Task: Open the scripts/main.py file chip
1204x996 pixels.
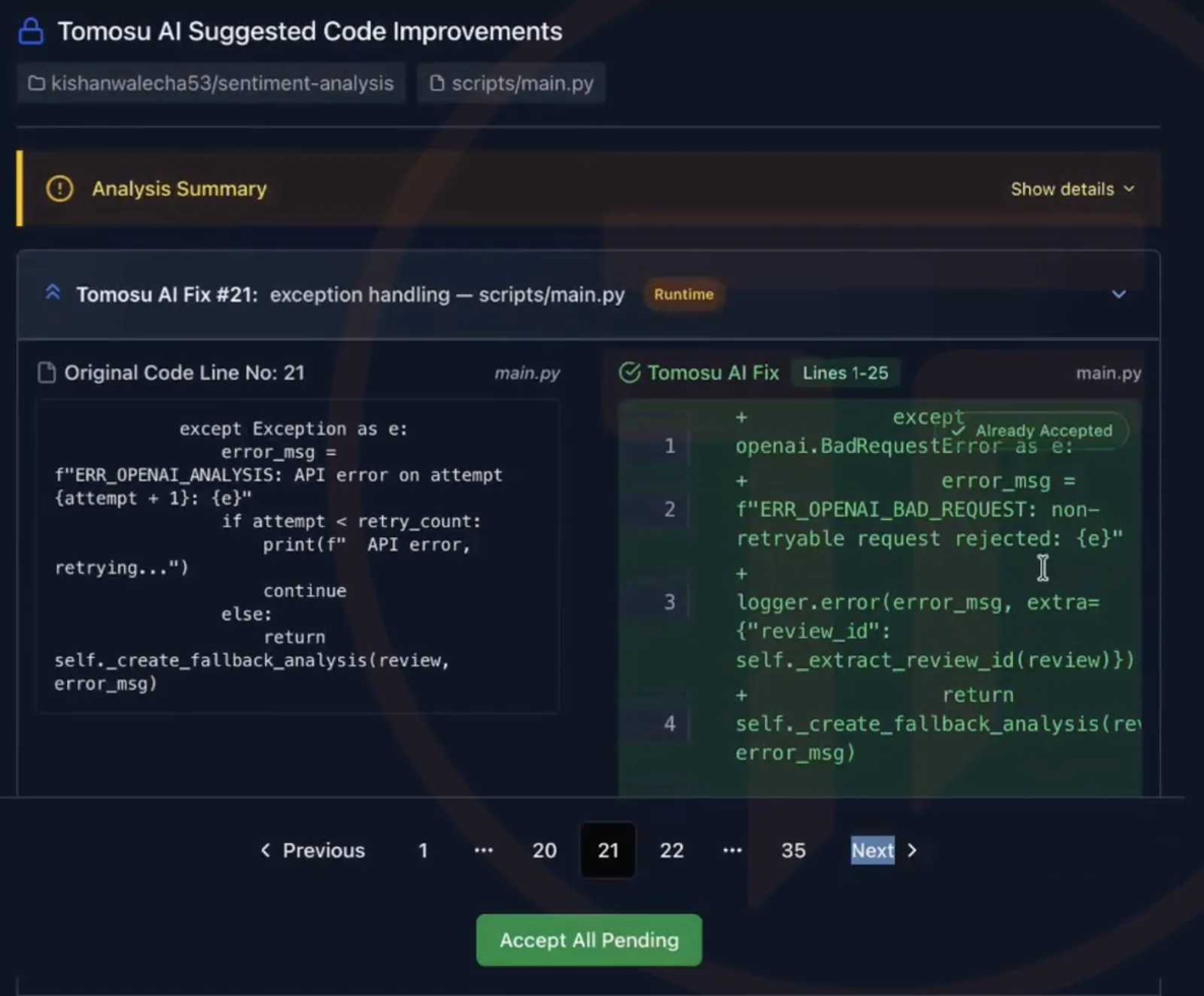Action: (511, 83)
